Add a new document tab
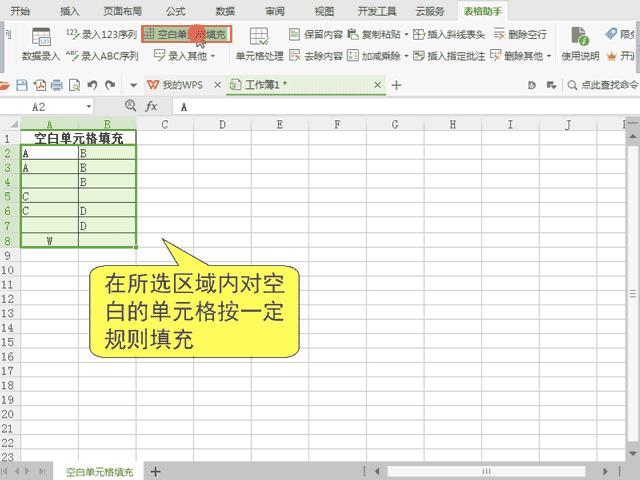The image size is (640, 480). 396,85
